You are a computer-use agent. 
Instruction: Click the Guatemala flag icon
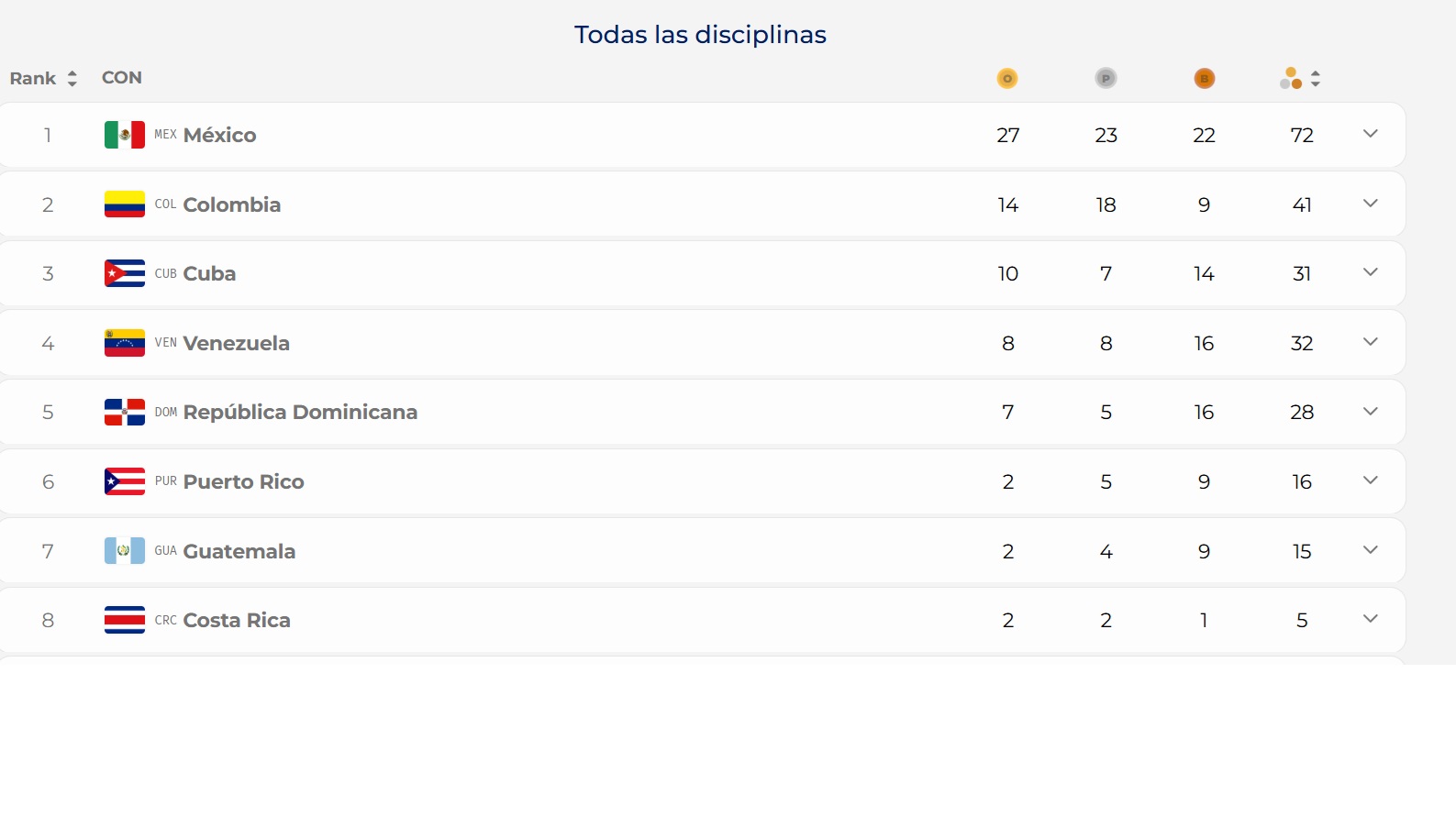click(125, 551)
